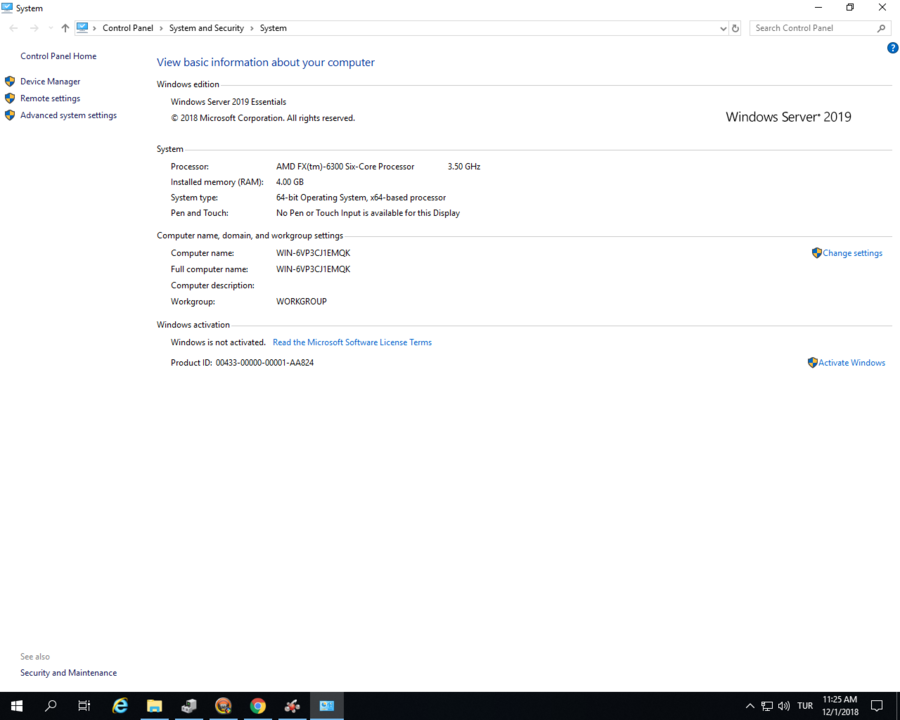The height and width of the screenshot is (720, 900).
Task: Click the red molecule-like app icon on taskbar
Action: tap(292, 706)
